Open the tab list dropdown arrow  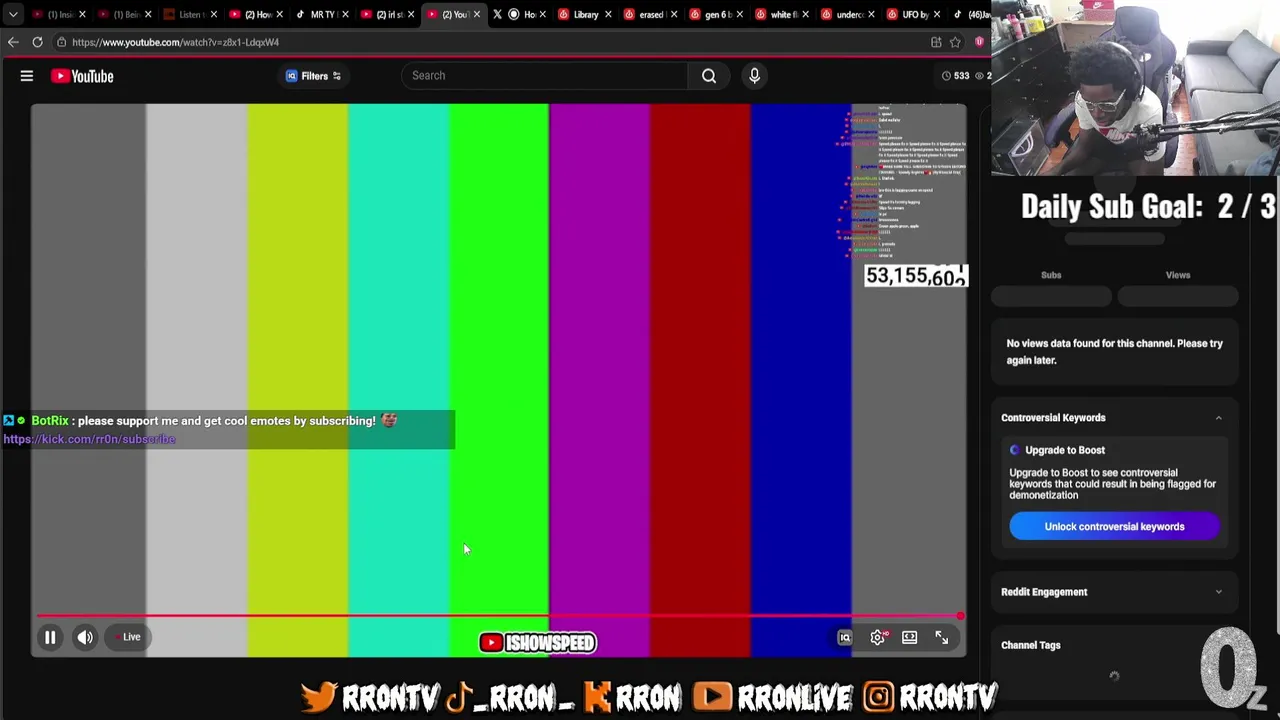[13, 14]
